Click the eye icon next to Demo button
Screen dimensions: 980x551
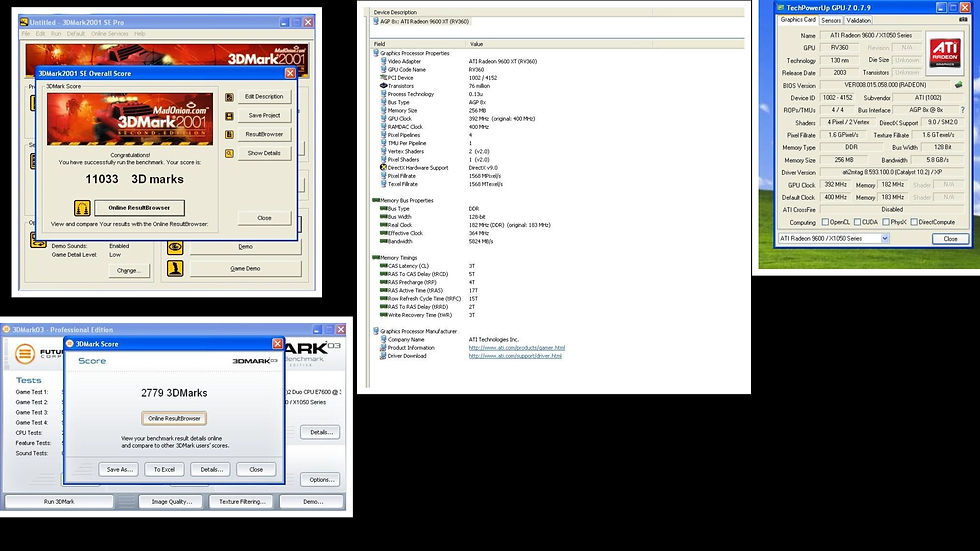(175, 247)
